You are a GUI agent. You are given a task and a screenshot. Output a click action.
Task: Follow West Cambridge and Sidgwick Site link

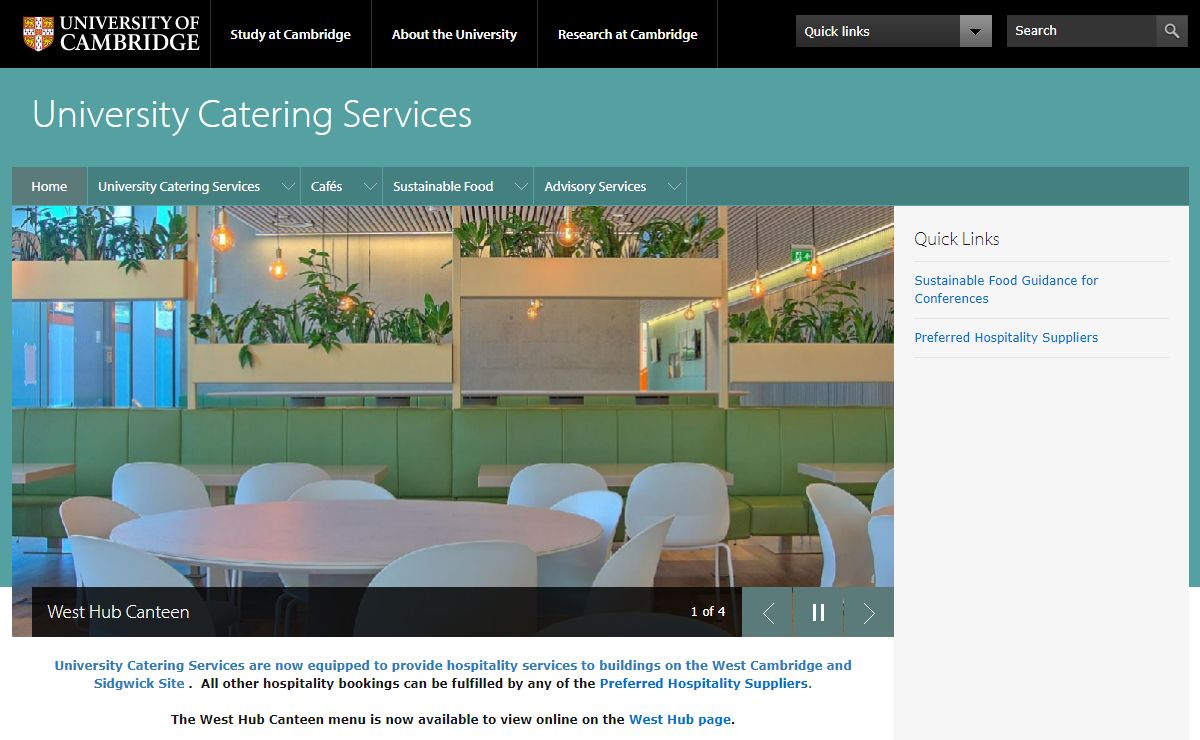(453, 674)
